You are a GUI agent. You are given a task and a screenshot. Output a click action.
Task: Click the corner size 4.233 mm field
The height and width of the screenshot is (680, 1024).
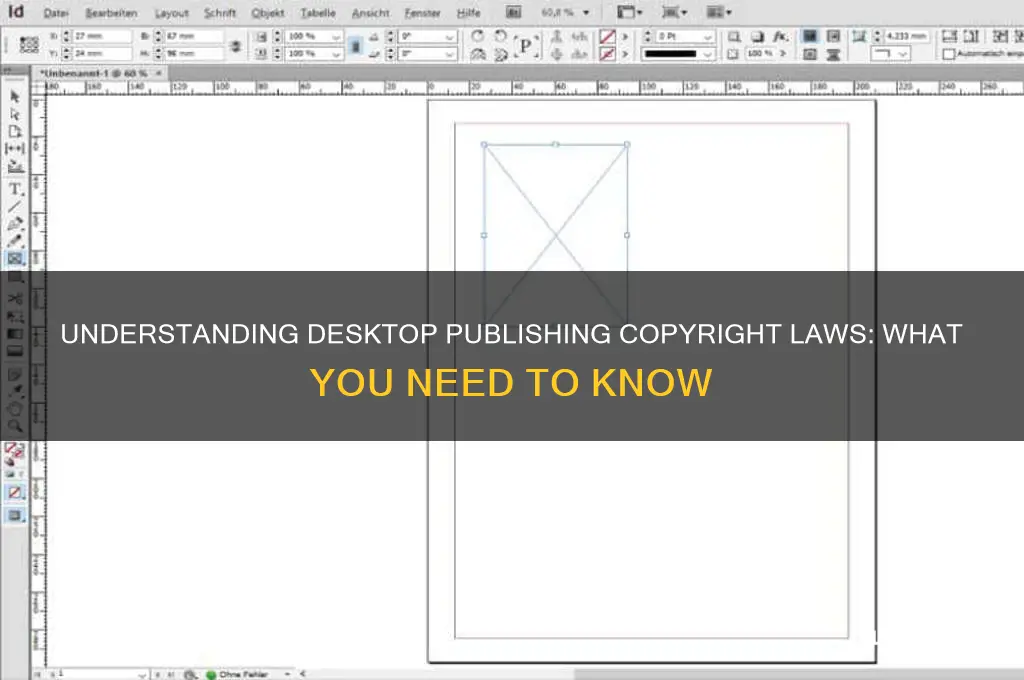pyautogui.click(x=906, y=37)
